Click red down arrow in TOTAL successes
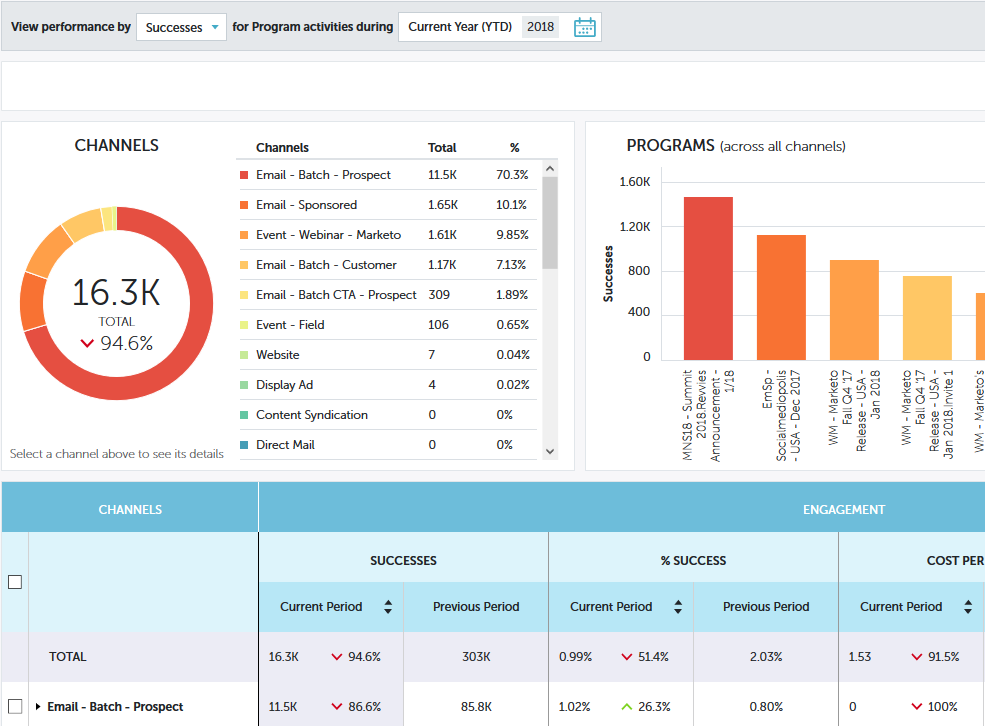The width and height of the screenshot is (985, 726). 337,657
